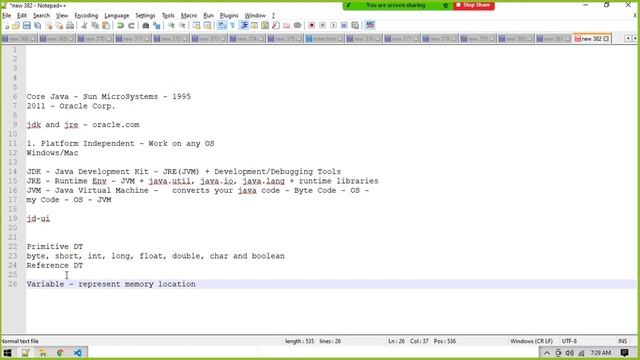Click the Close All documents toolbar icon
Image resolution: width=640 pixels, height=360 pixels.
(x=59, y=25)
